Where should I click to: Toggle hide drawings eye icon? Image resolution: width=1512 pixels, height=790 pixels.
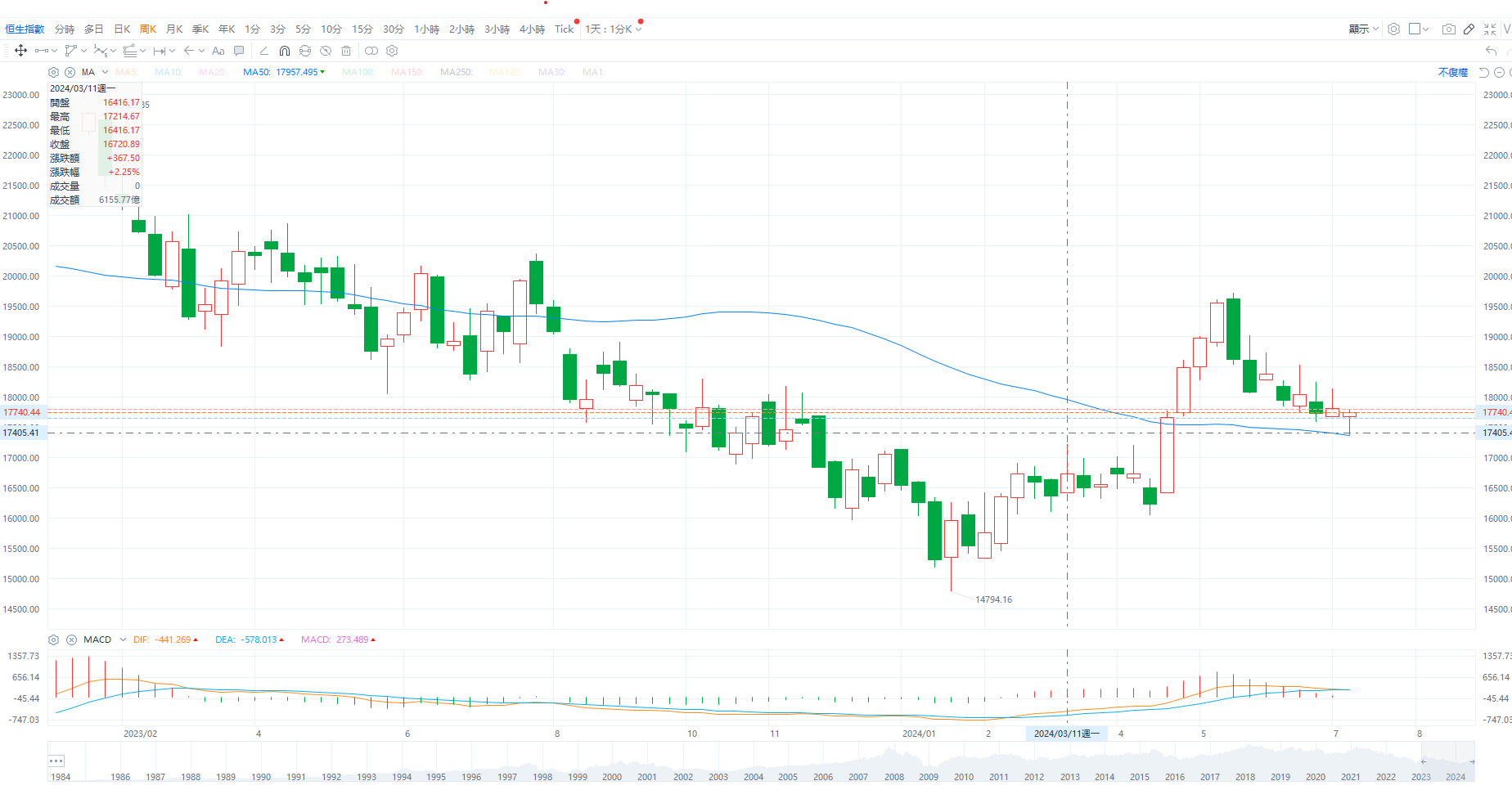pyautogui.click(x=326, y=51)
